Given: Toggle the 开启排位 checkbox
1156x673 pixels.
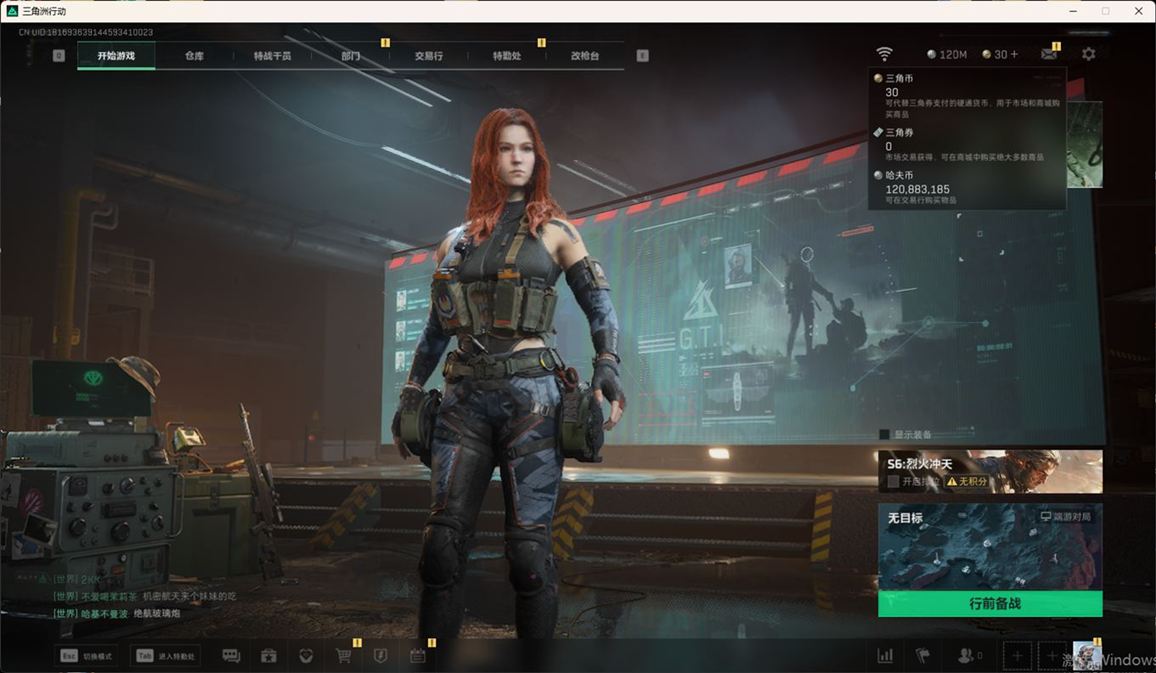Looking at the screenshot, I should [893, 482].
